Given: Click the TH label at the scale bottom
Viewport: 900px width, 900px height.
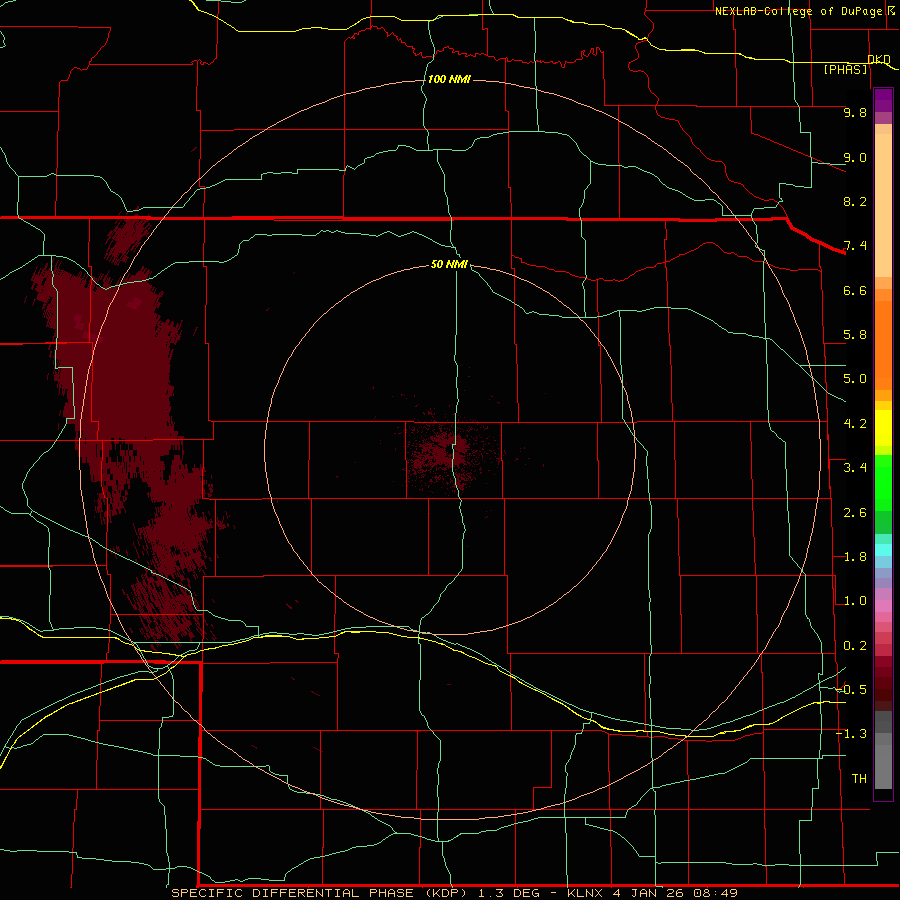Looking at the screenshot, I should (859, 779).
